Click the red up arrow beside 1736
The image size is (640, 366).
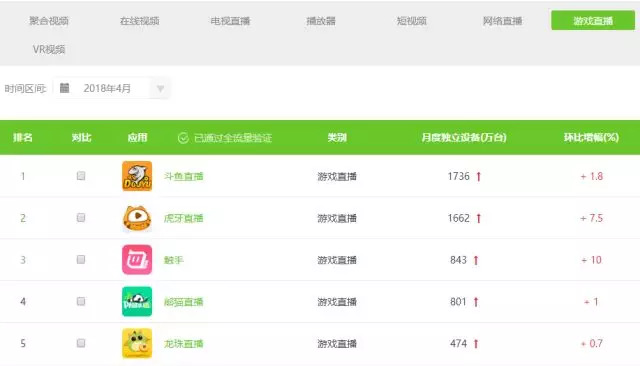(x=479, y=177)
